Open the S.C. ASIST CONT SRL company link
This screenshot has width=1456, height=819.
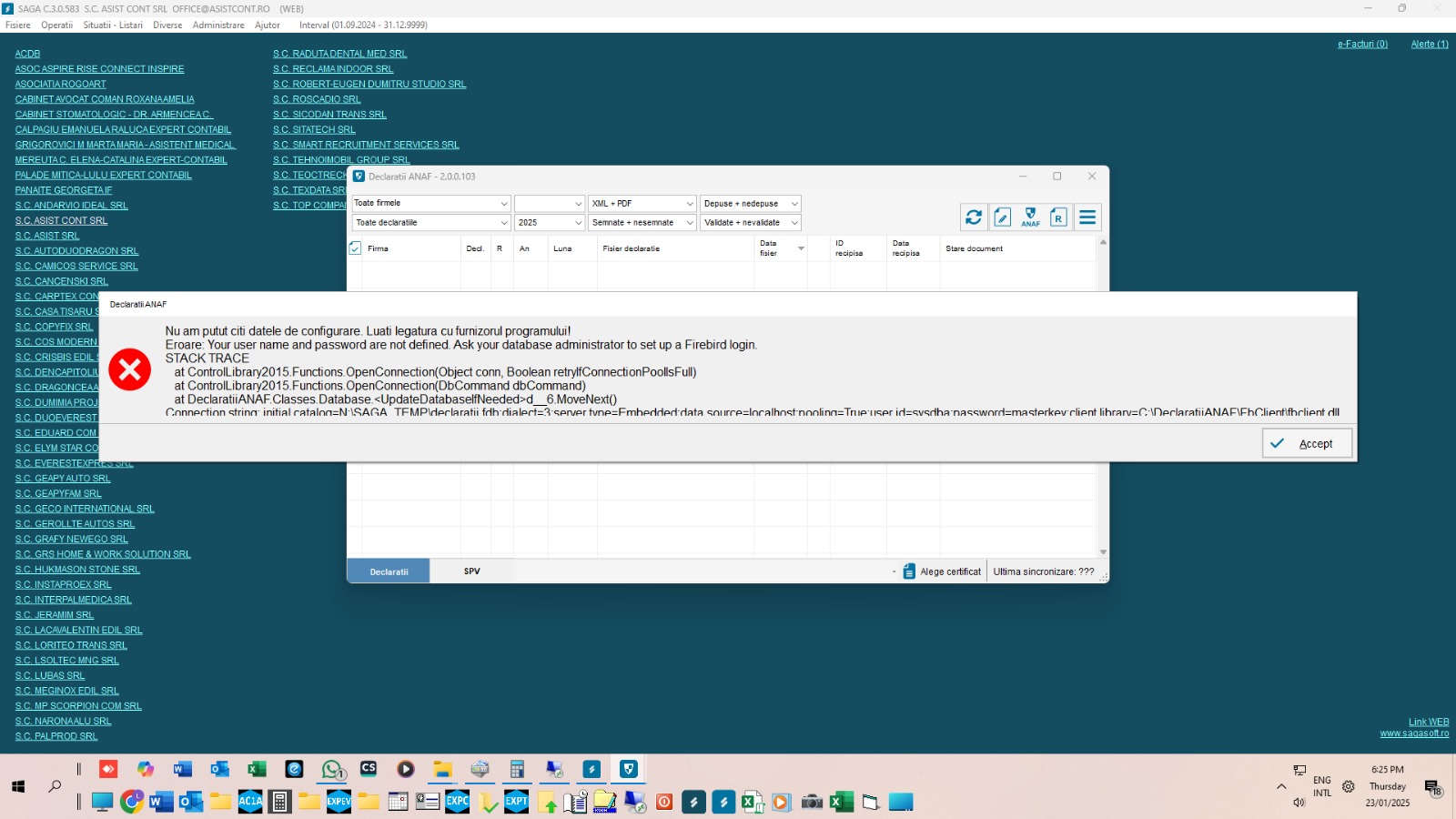(61, 221)
